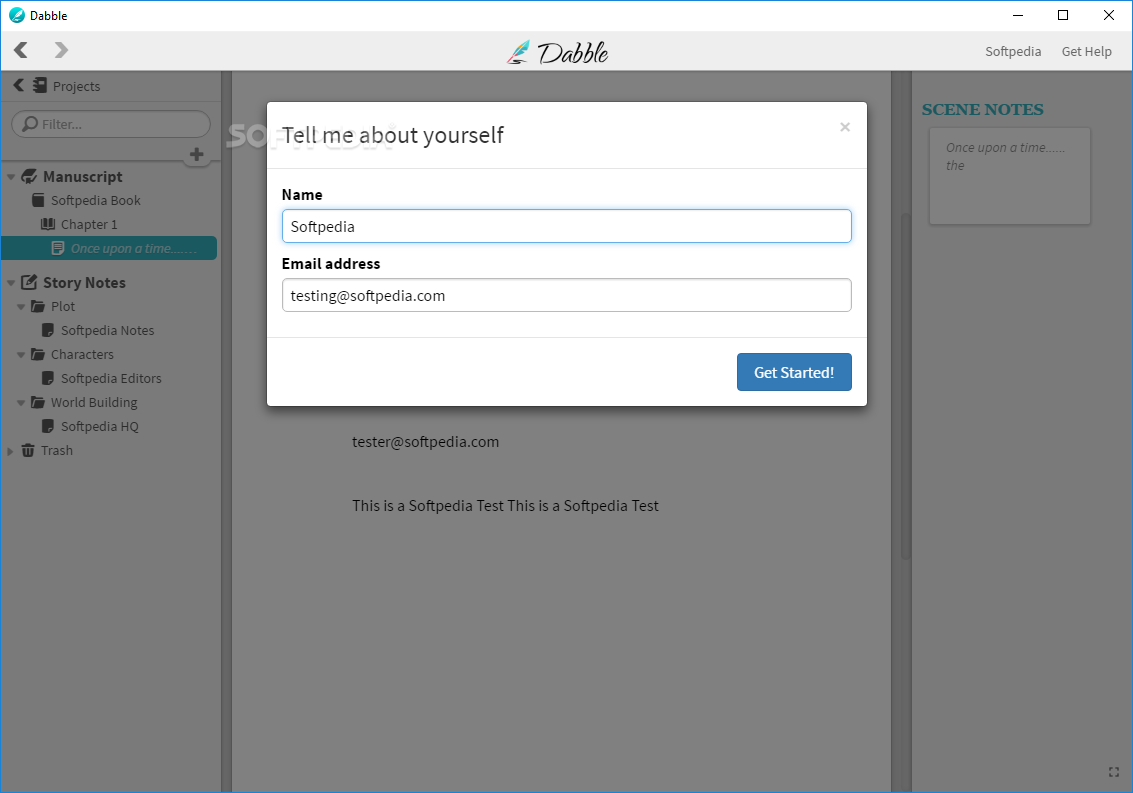The height and width of the screenshot is (793, 1133).
Task: Click the editor vertical scrollbar
Action: (905, 387)
